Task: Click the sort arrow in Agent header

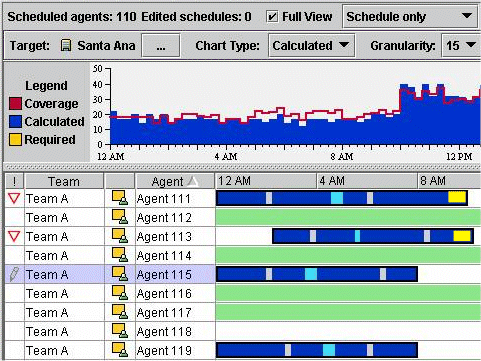Action: [193, 181]
